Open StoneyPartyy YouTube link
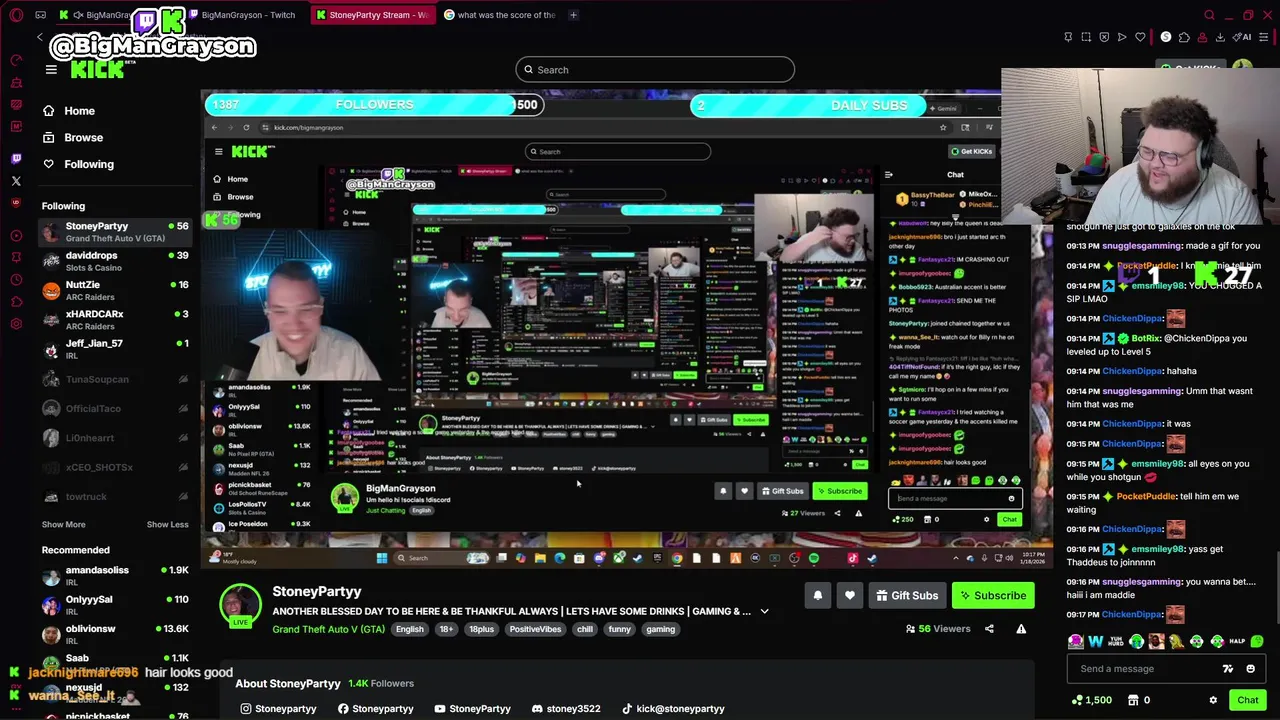 pos(472,709)
